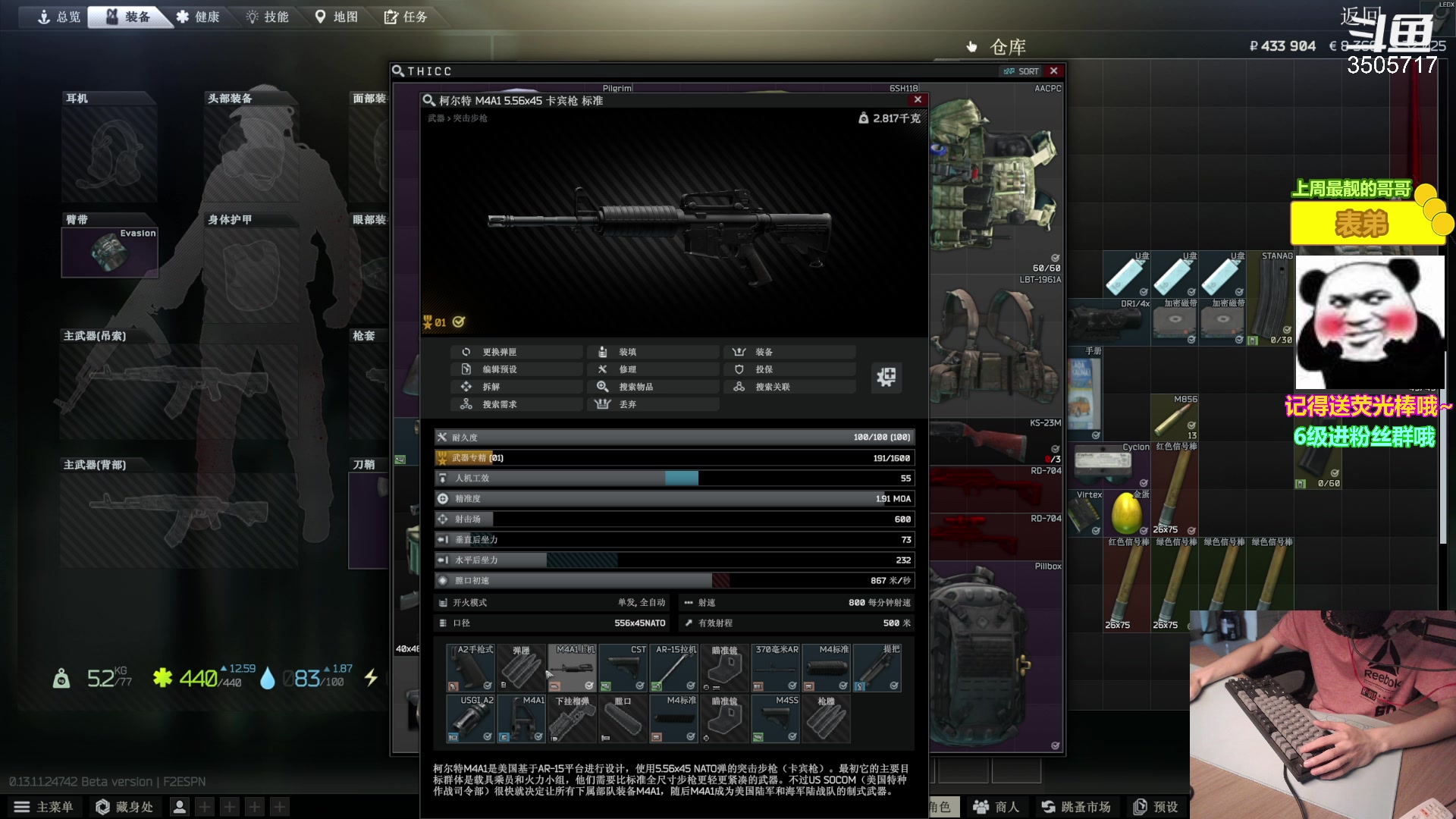
Task: Open the 地图 map tab
Action: (x=336, y=17)
